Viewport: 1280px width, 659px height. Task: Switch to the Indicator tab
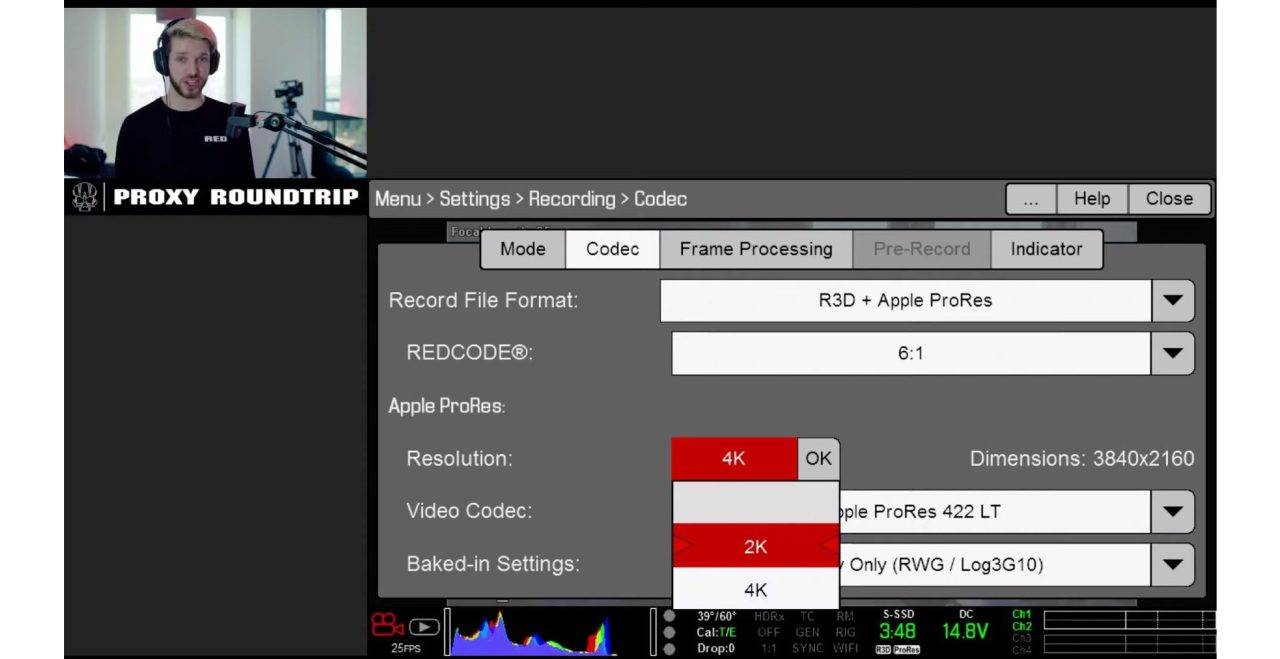pyautogui.click(x=1046, y=249)
